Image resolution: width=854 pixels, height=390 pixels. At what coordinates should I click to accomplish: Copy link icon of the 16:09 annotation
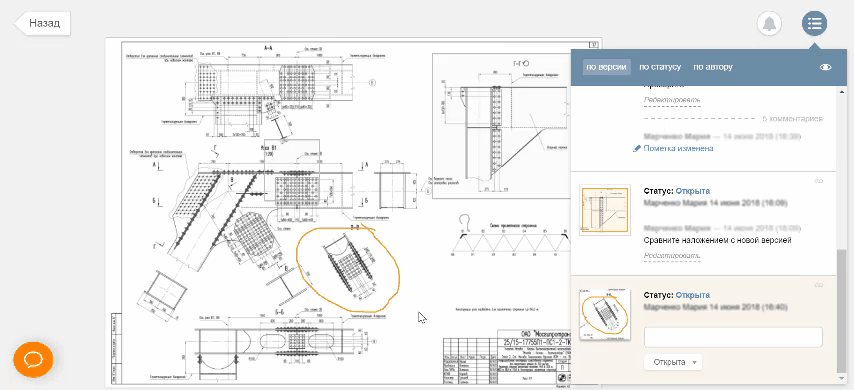coord(818,180)
